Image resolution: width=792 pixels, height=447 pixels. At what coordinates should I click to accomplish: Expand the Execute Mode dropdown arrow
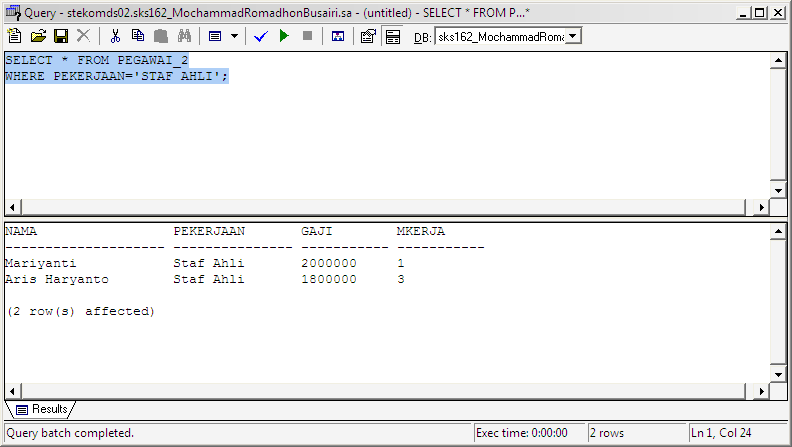click(234, 36)
